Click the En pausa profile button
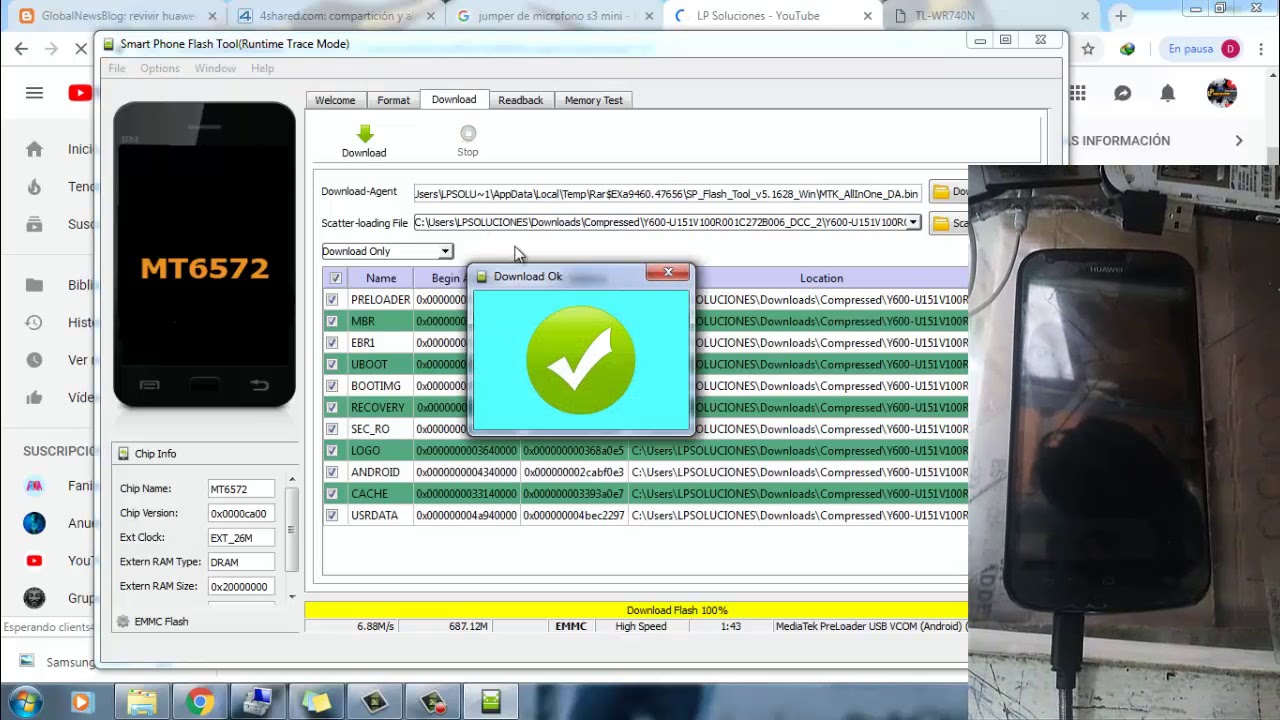The width and height of the screenshot is (1280, 720). tap(1203, 49)
